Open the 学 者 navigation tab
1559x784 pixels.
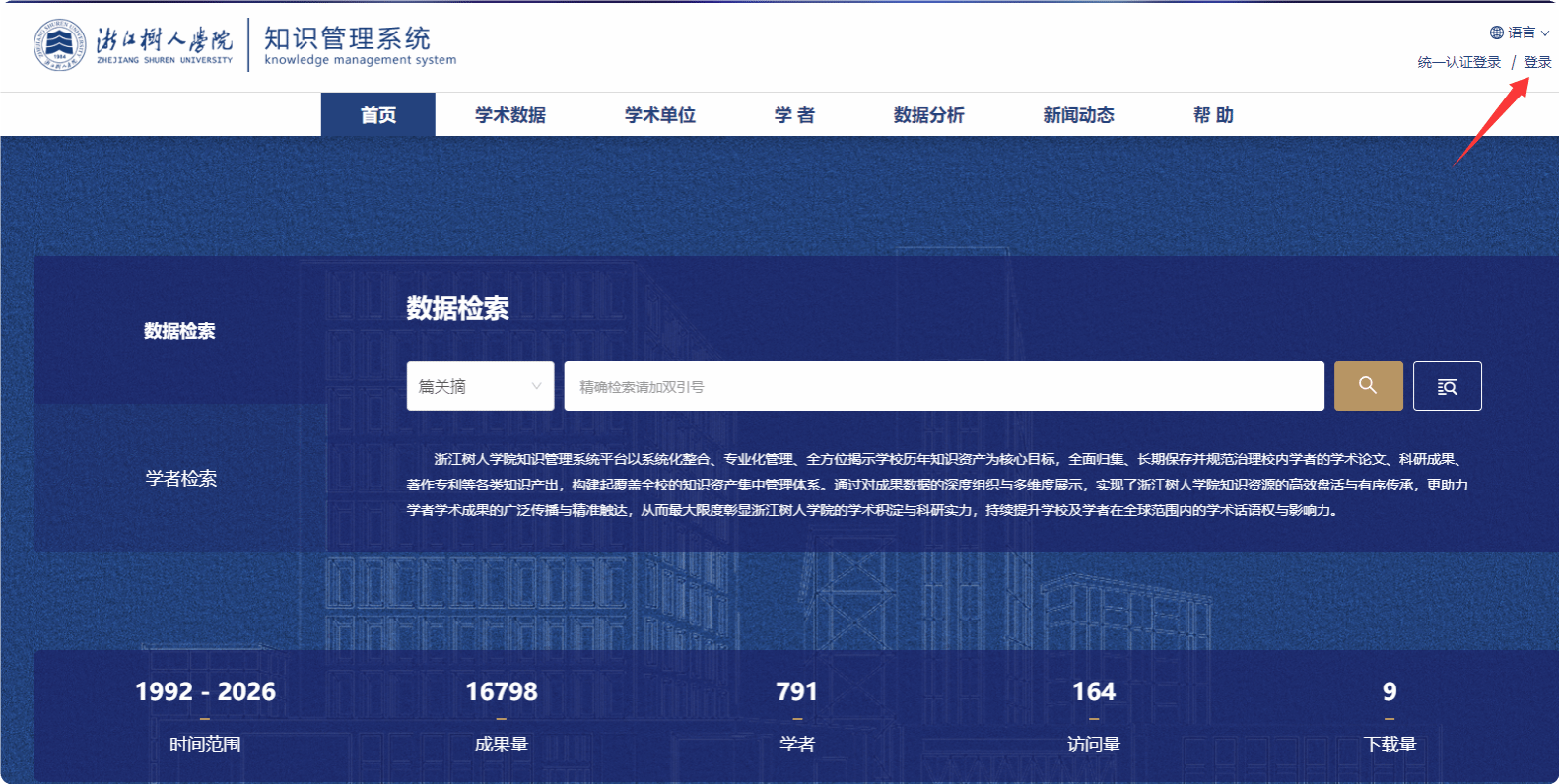click(x=794, y=115)
